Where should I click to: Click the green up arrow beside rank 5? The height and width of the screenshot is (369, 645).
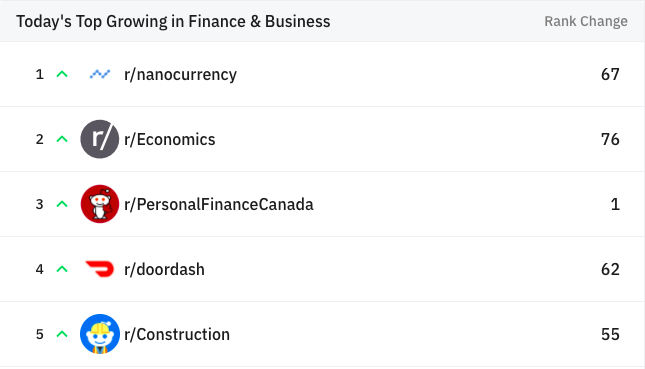point(62,334)
